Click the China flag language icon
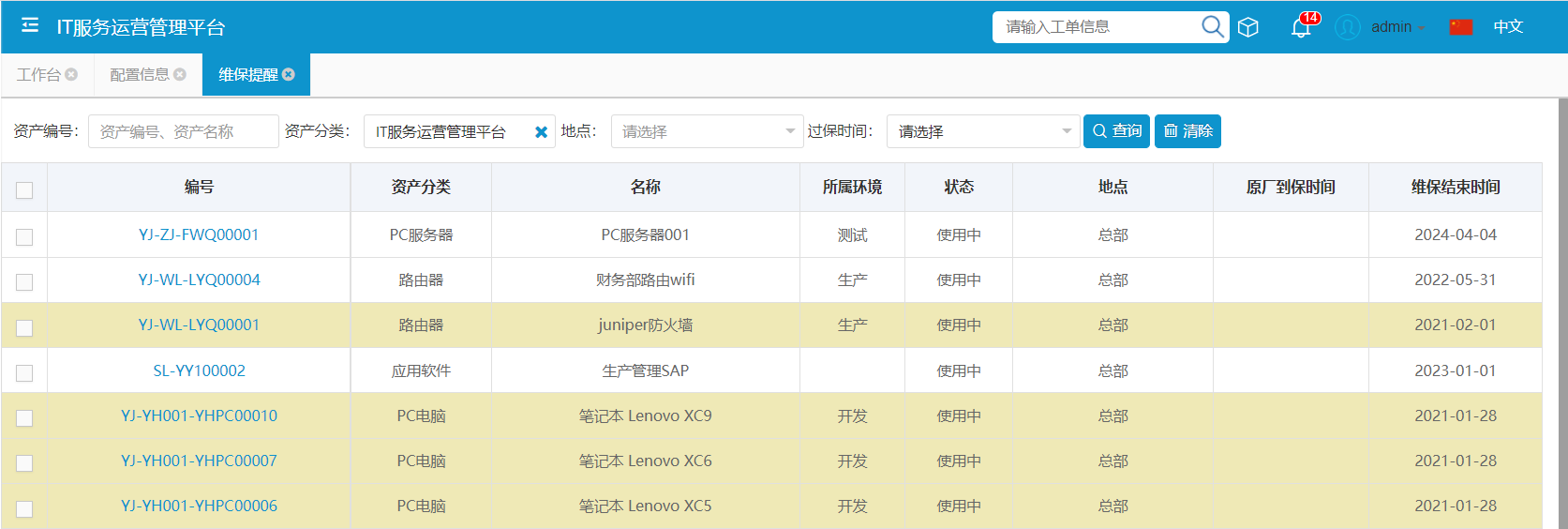 point(1460,27)
